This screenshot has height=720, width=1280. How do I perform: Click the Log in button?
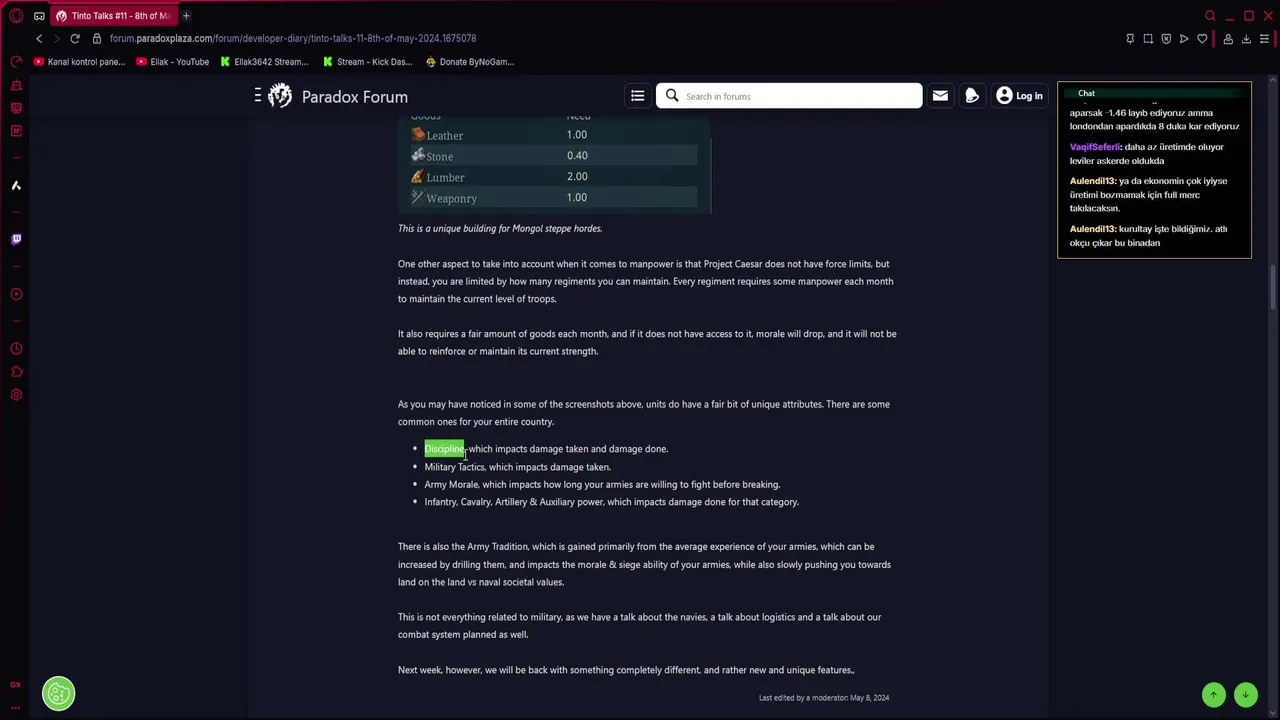[x=1019, y=96]
